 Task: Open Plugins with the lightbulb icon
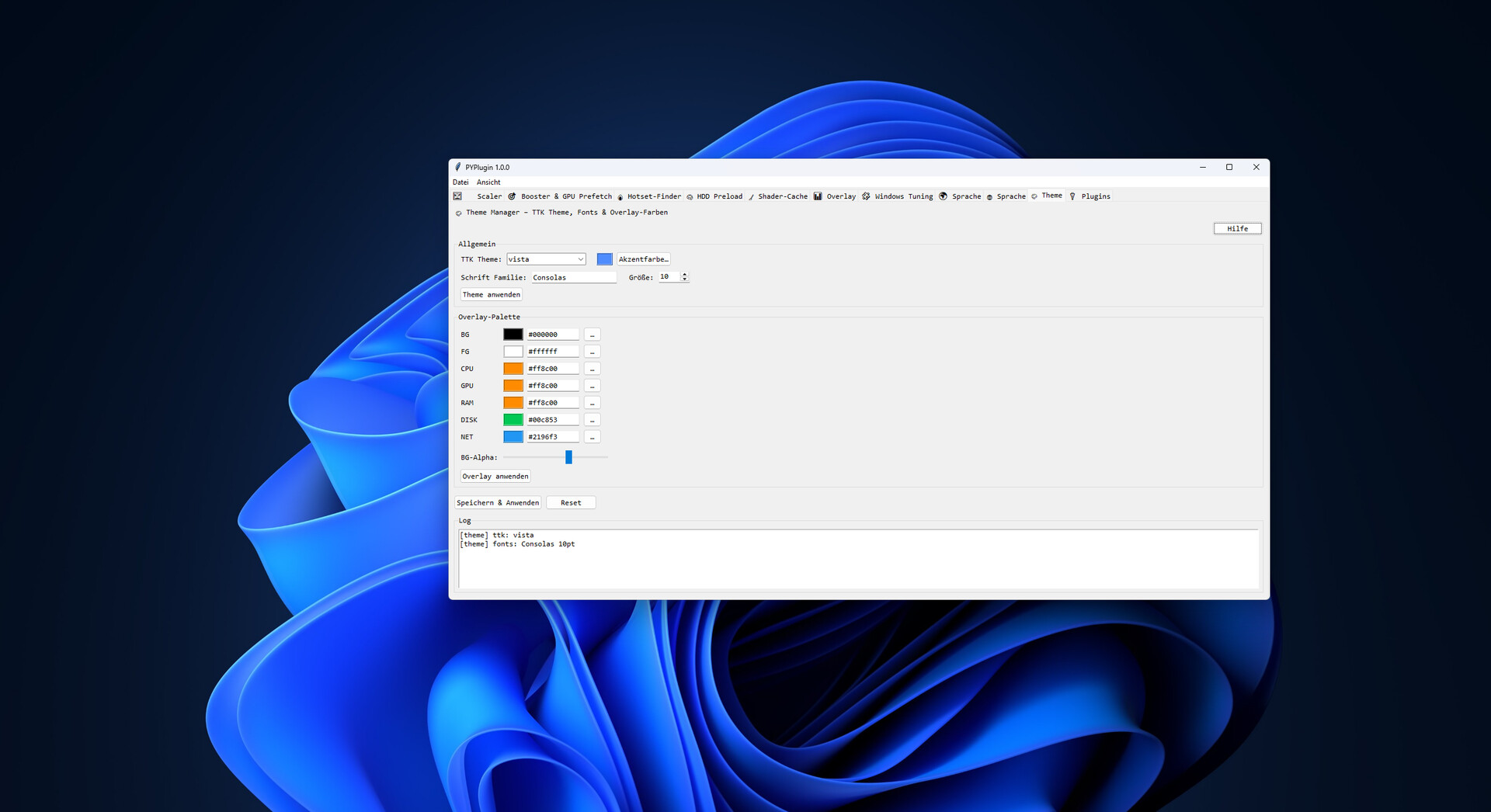coord(1073,196)
